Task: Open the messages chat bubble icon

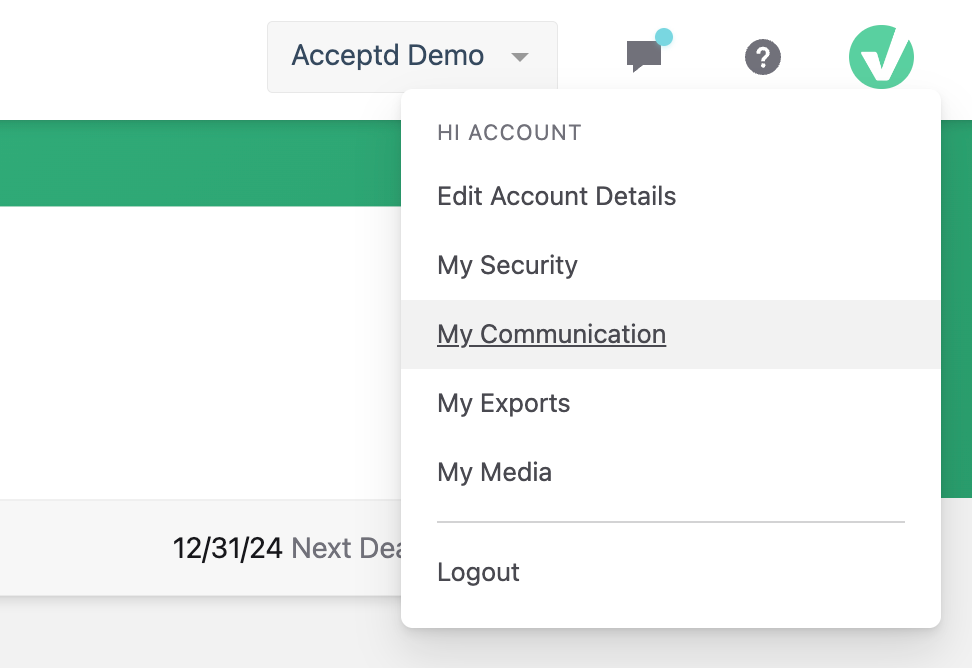Action: point(643,56)
